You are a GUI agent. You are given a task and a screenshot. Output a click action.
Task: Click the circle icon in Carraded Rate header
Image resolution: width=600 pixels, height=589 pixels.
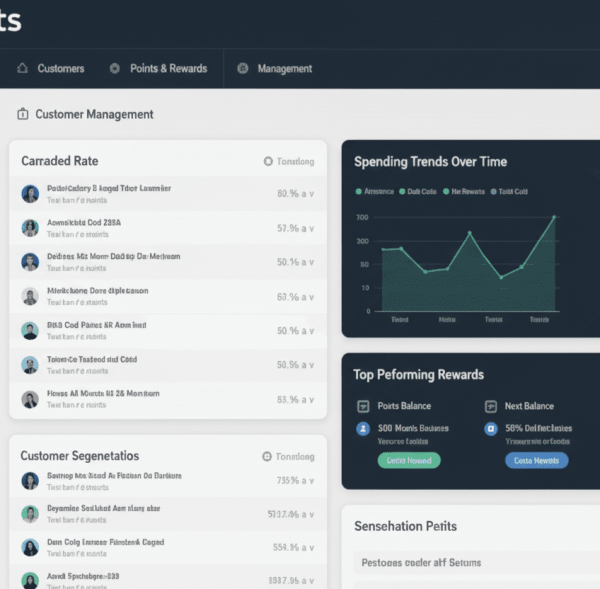(268, 161)
